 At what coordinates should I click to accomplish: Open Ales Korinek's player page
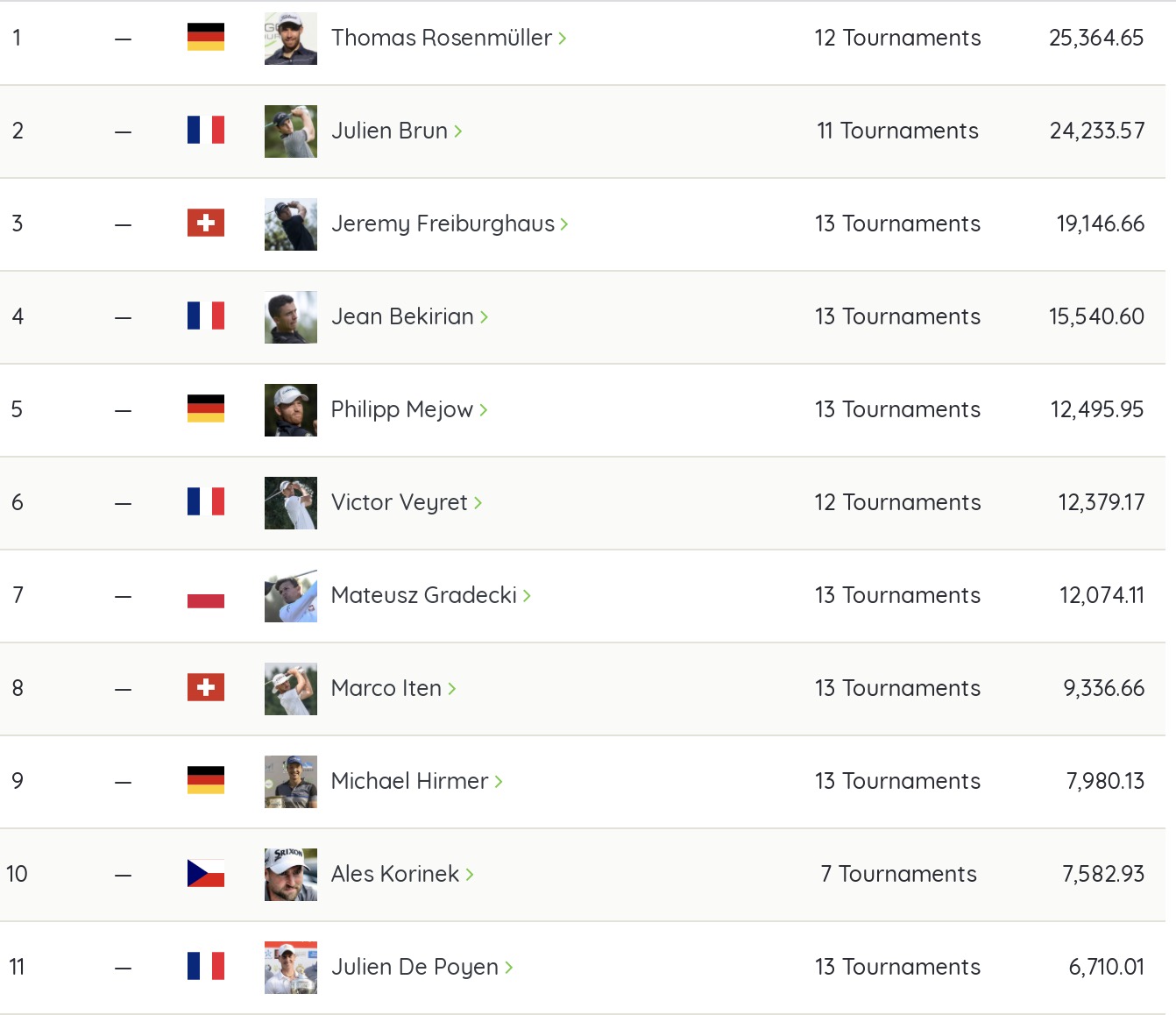click(402, 874)
